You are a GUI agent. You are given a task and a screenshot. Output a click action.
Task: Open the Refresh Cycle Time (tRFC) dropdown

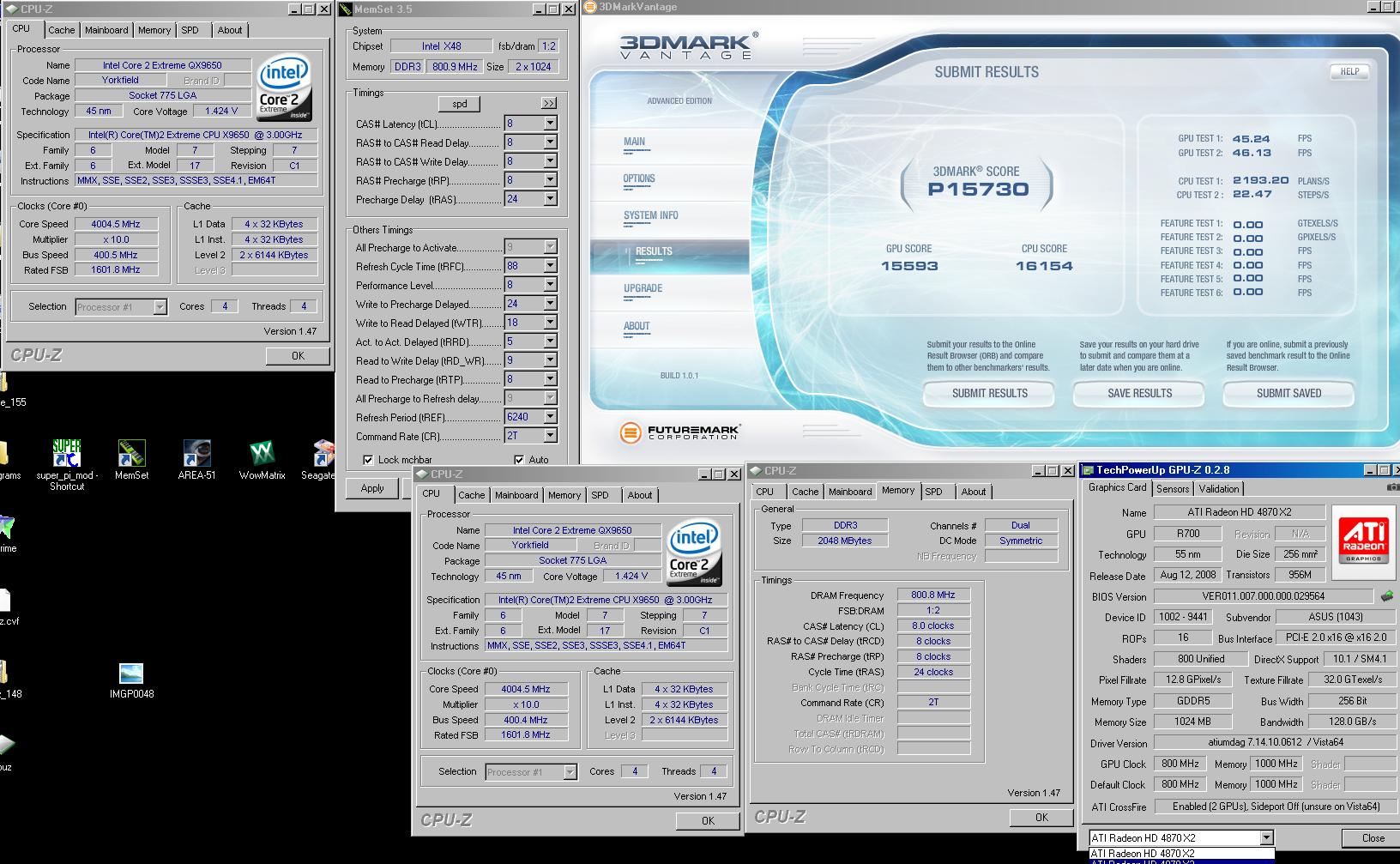click(x=550, y=266)
